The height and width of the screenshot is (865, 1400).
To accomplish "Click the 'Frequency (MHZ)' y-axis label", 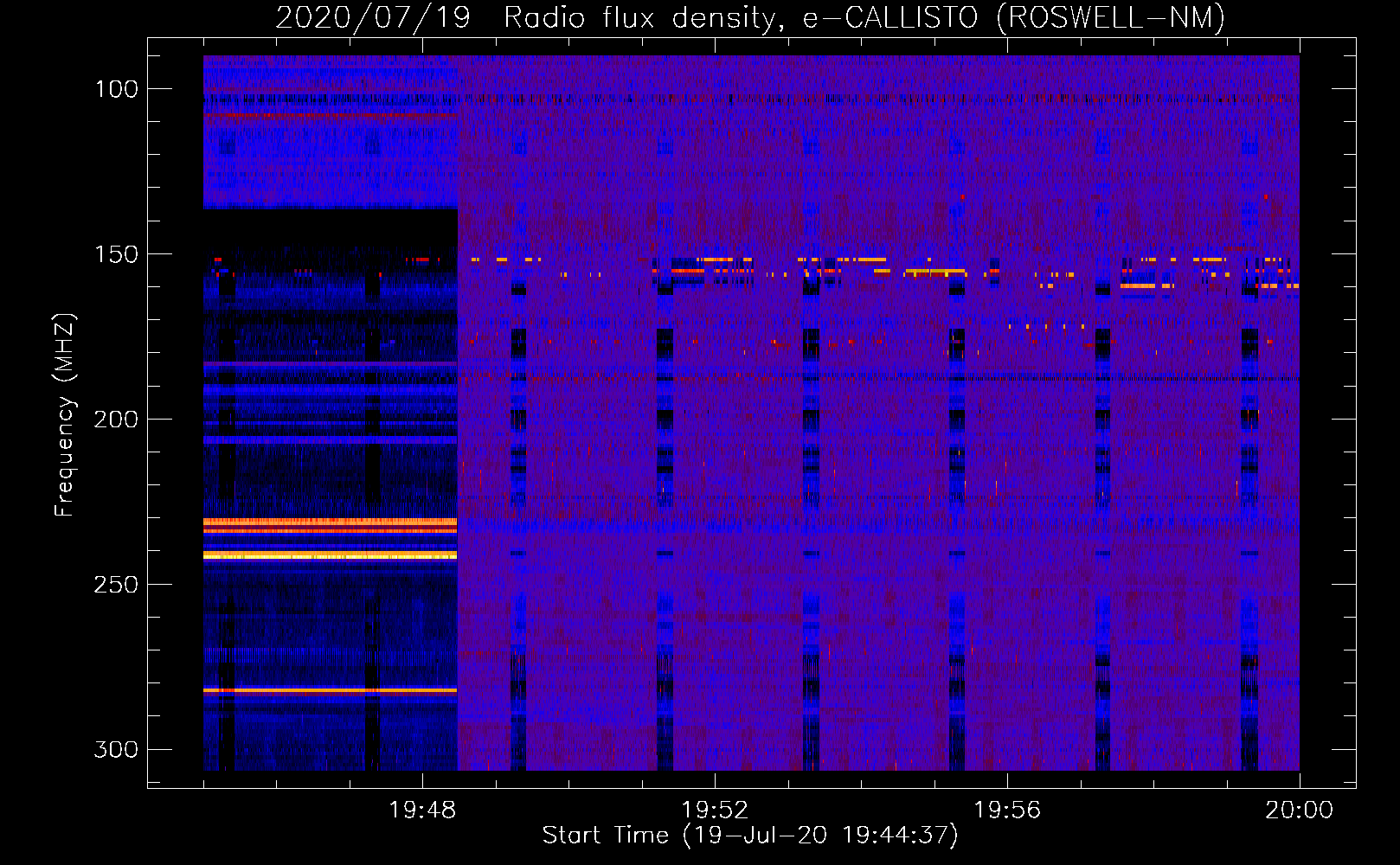I will pyautogui.click(x=65, y=414).
